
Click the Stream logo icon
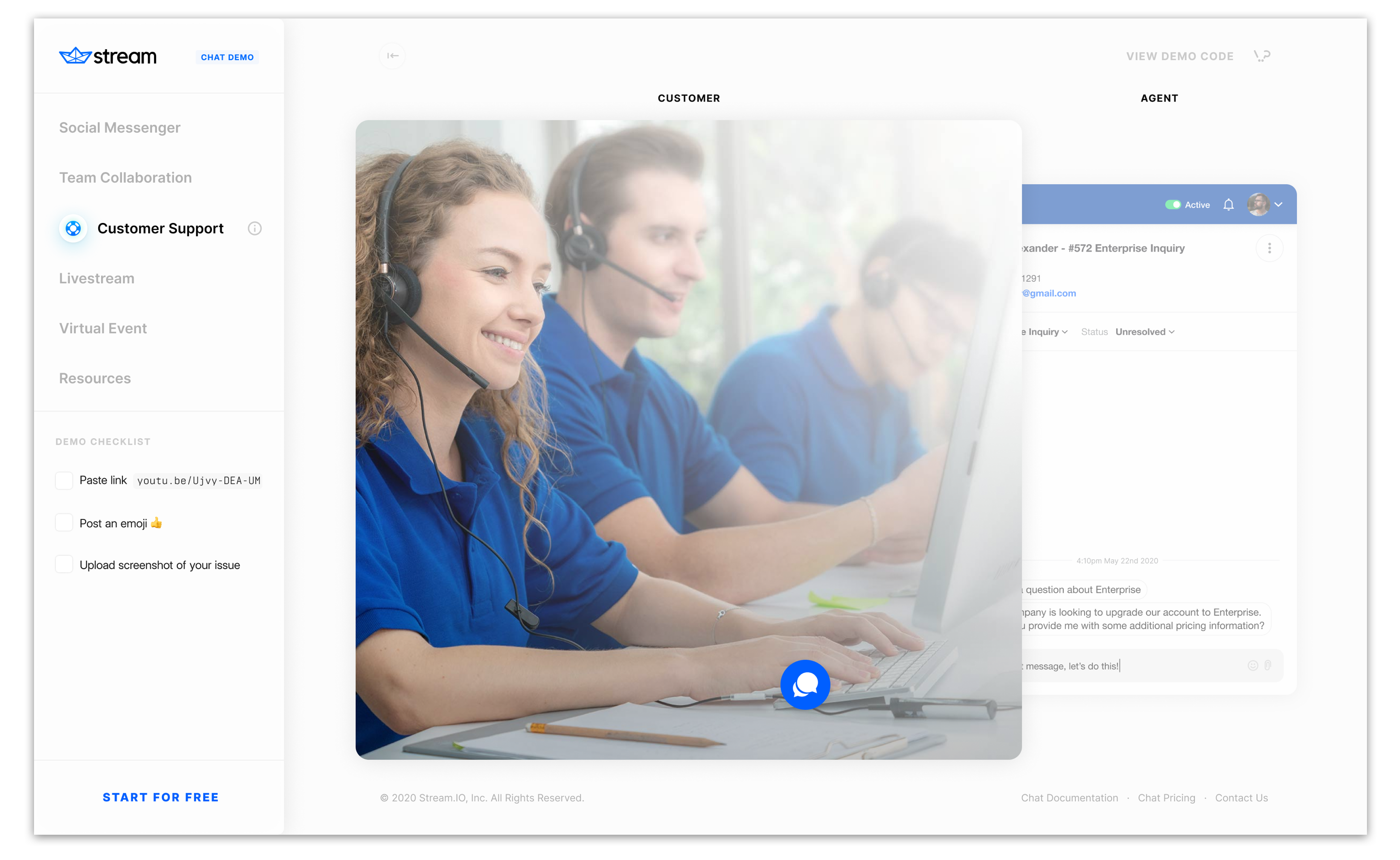point(74,56)
